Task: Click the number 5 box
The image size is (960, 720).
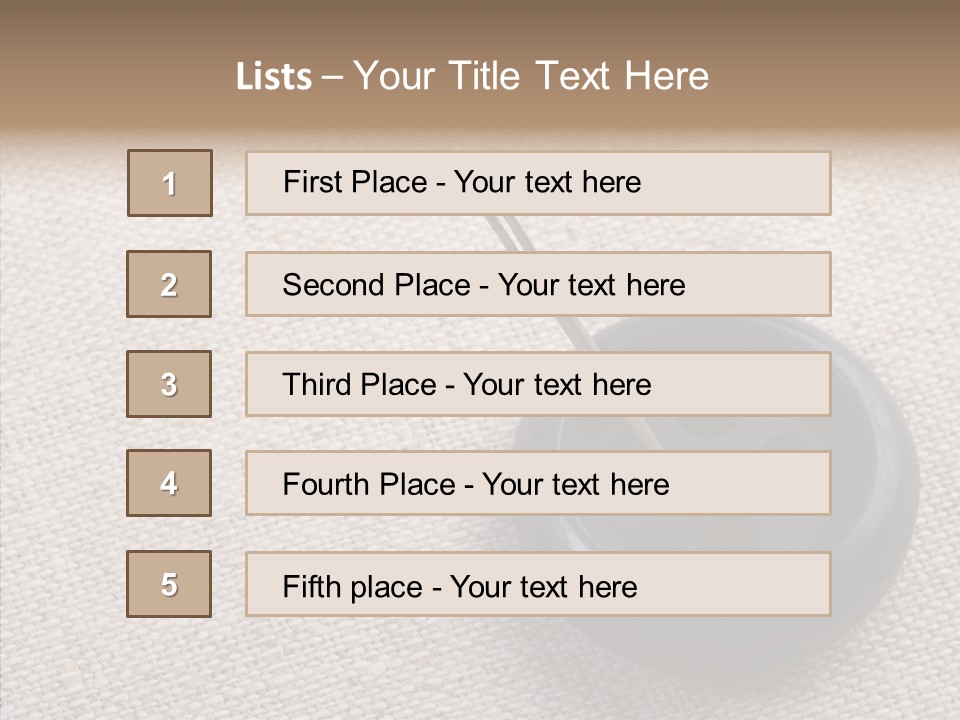Action: [169, 584]
